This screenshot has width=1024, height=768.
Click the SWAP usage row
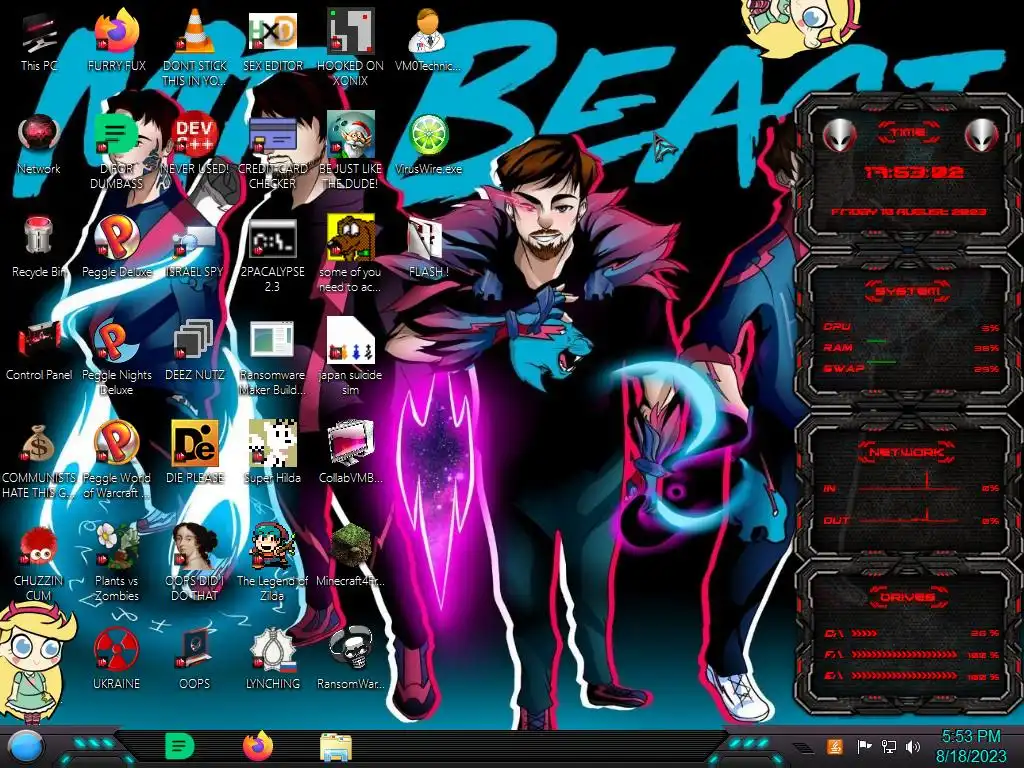pos(911,369)
